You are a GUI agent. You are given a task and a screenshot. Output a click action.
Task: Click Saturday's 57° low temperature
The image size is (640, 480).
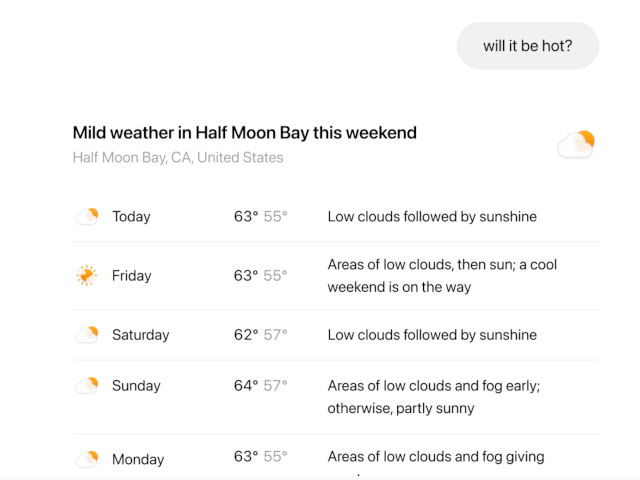(x=276, y=335)
